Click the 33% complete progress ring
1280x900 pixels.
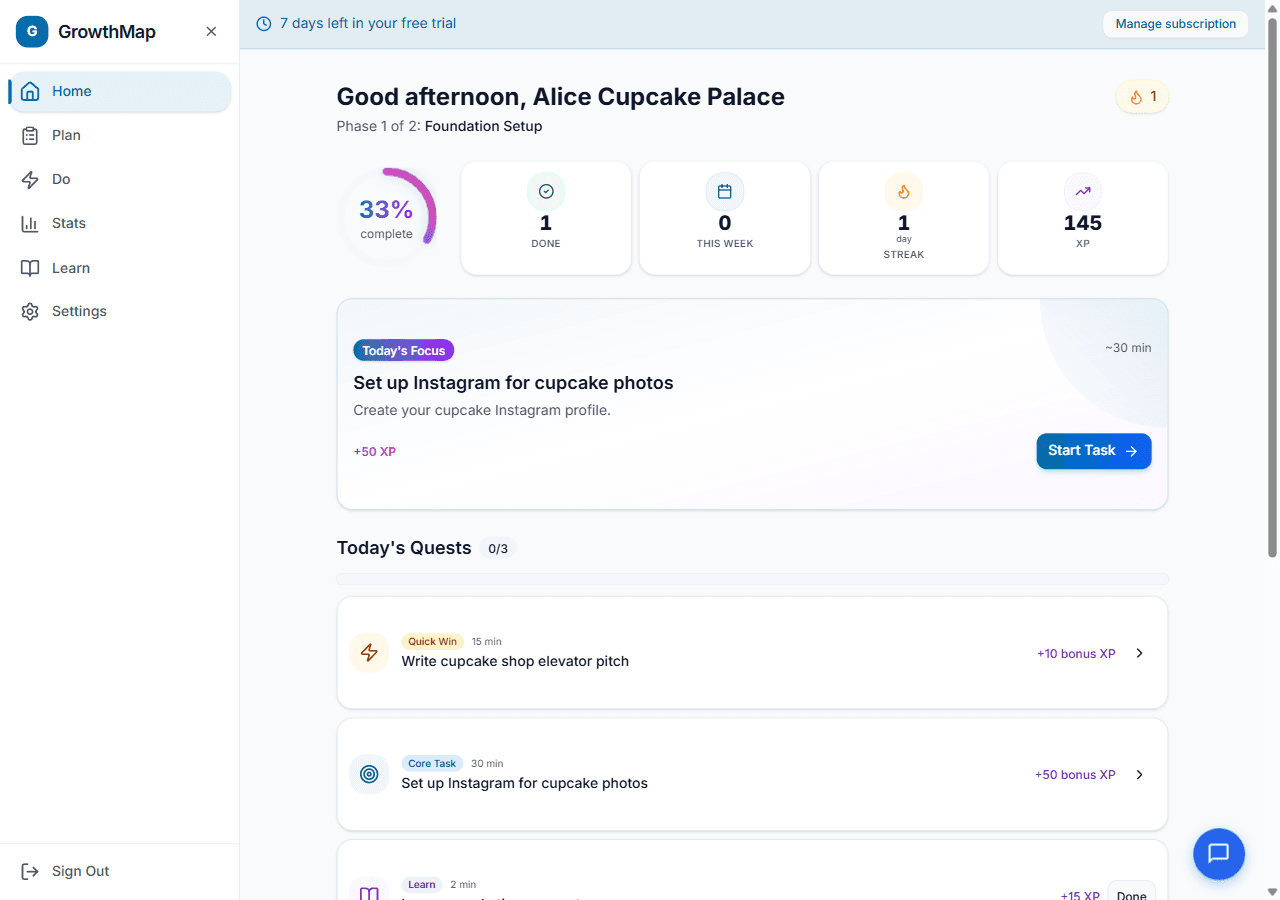pyautogui.click(x=386, y=218)
